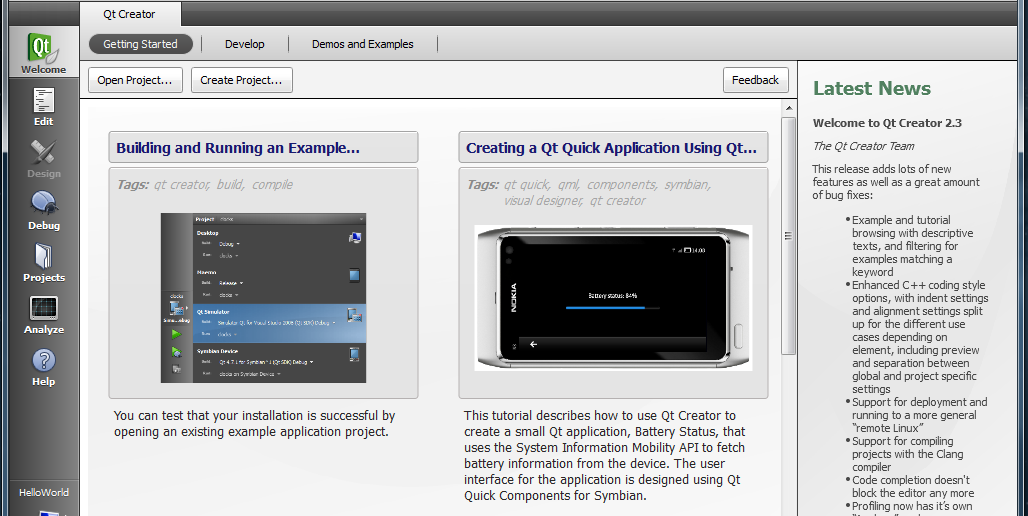Click the 'qml' tag
Image resolution: width=1028 pixels, height=516 pixels.
(568, 185)
